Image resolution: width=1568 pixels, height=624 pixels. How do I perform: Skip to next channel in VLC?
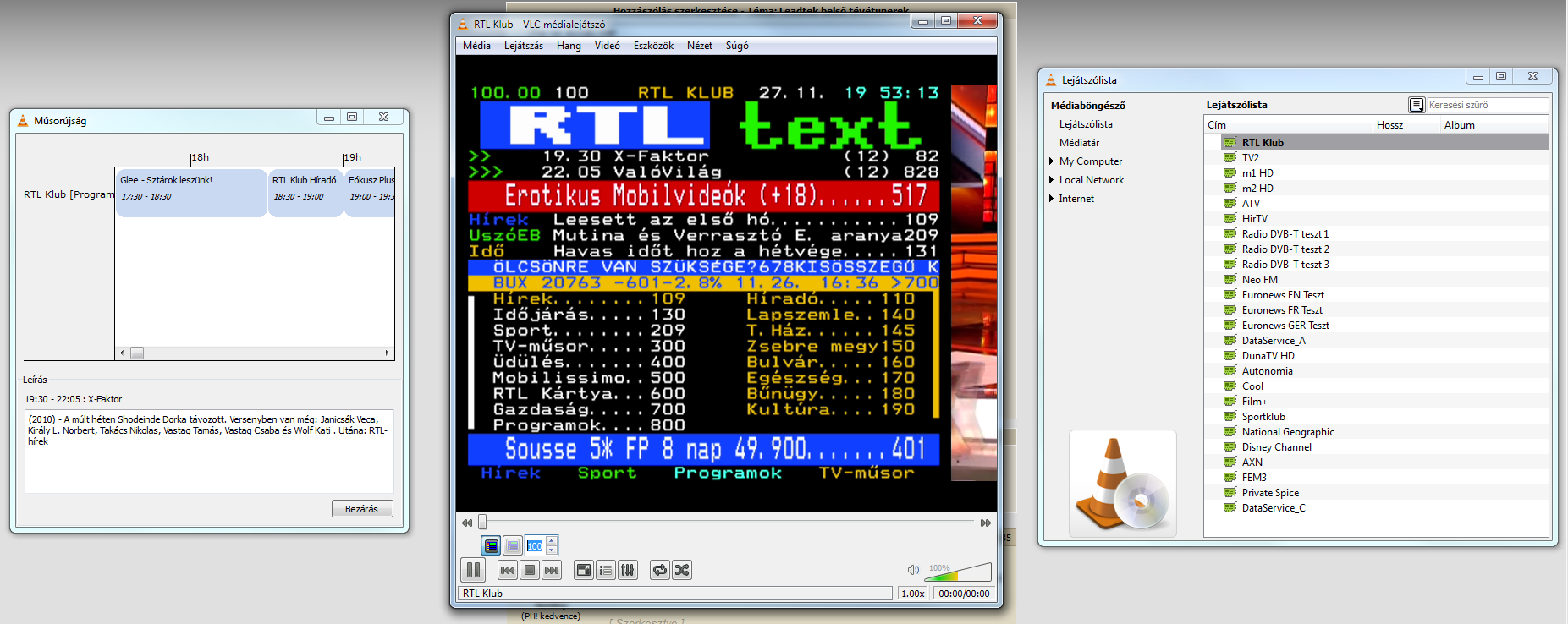(552, 570)
